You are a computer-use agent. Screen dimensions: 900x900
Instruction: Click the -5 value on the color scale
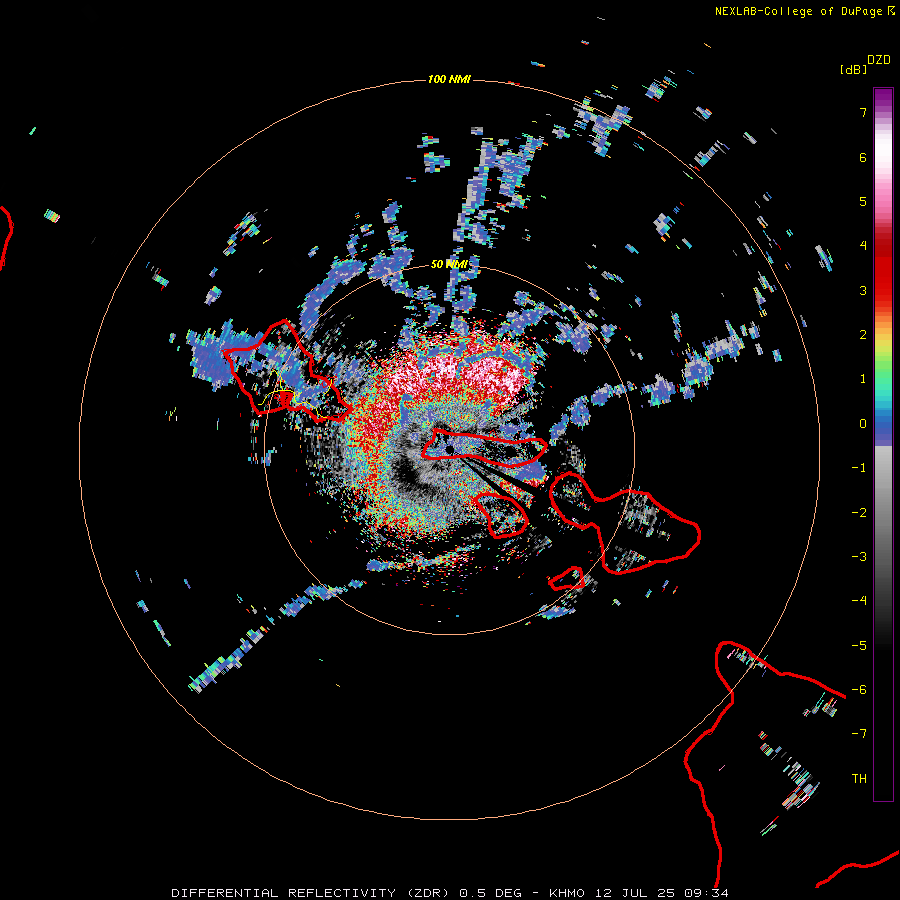click(x=859, y=646)
